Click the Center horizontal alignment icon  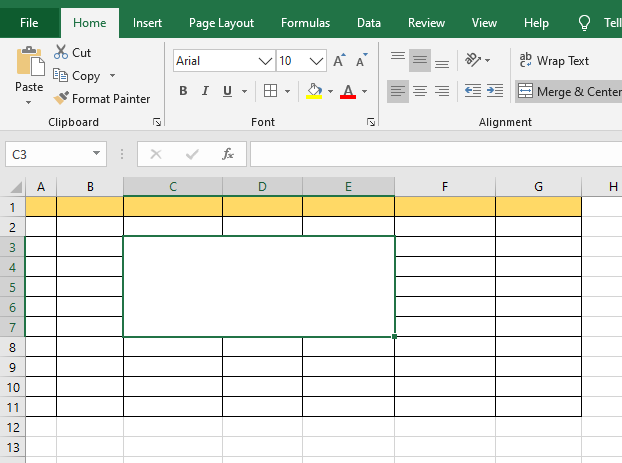coord(420,91)
